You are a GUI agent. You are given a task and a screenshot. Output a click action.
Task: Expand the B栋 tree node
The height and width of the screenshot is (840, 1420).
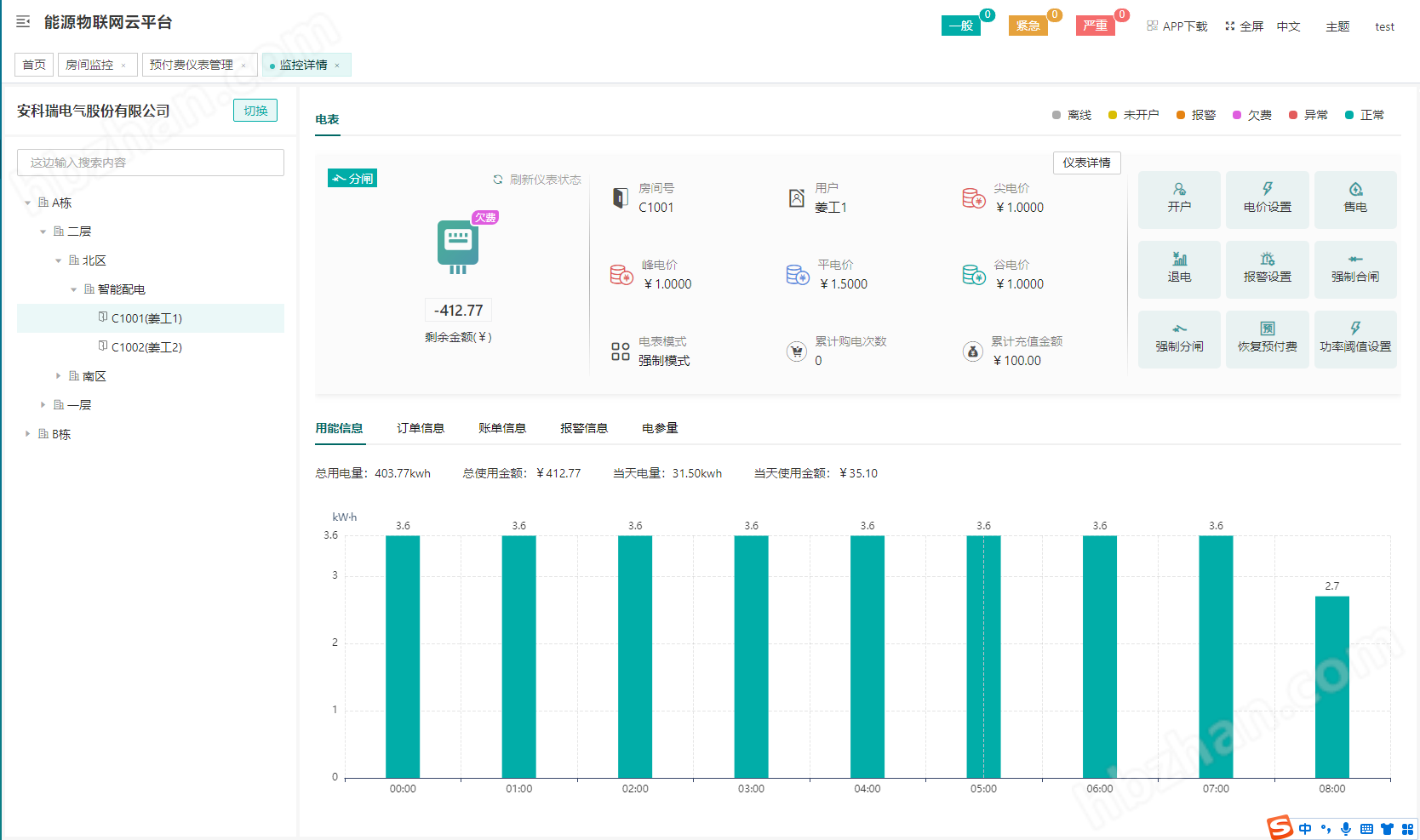point(26,433)
